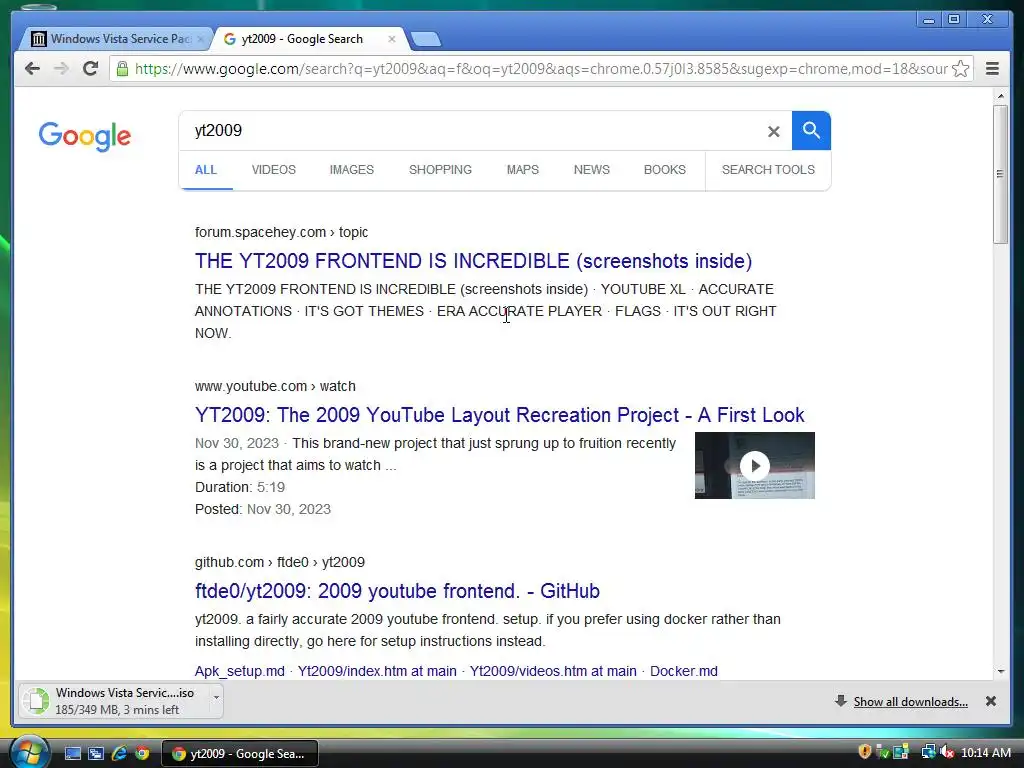Go back with the browser back arrow
This screenshot has width=1024, height=768.
[x=32, y=69]
